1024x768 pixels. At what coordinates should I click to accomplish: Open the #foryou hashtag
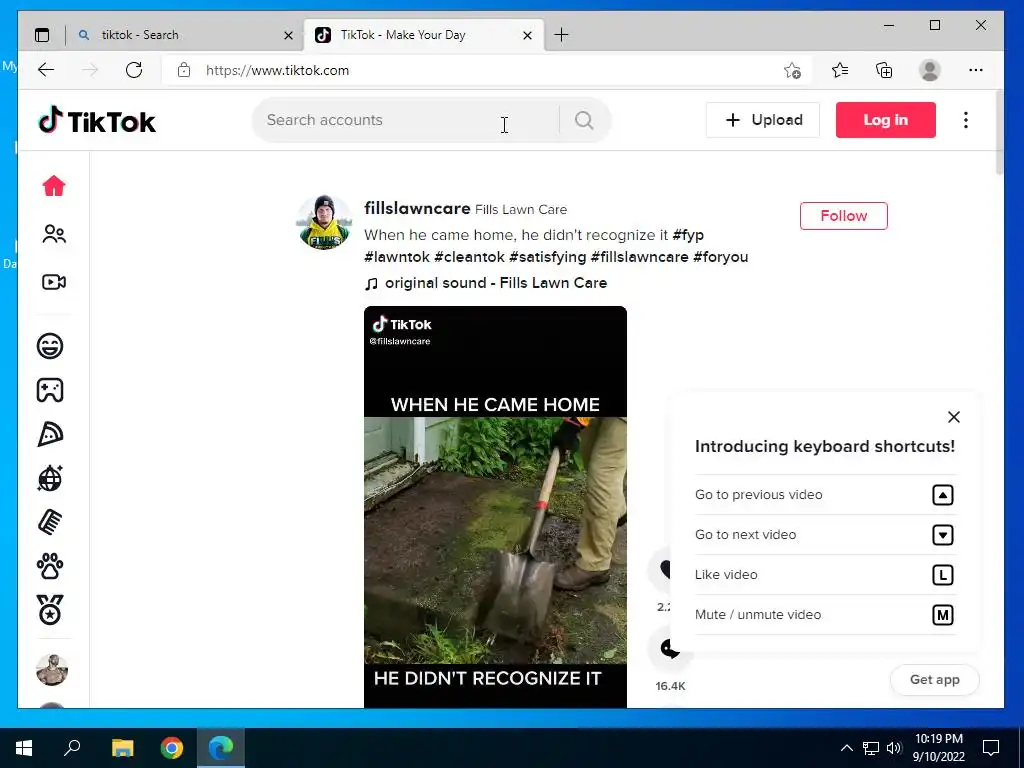(x=721, y=257)
